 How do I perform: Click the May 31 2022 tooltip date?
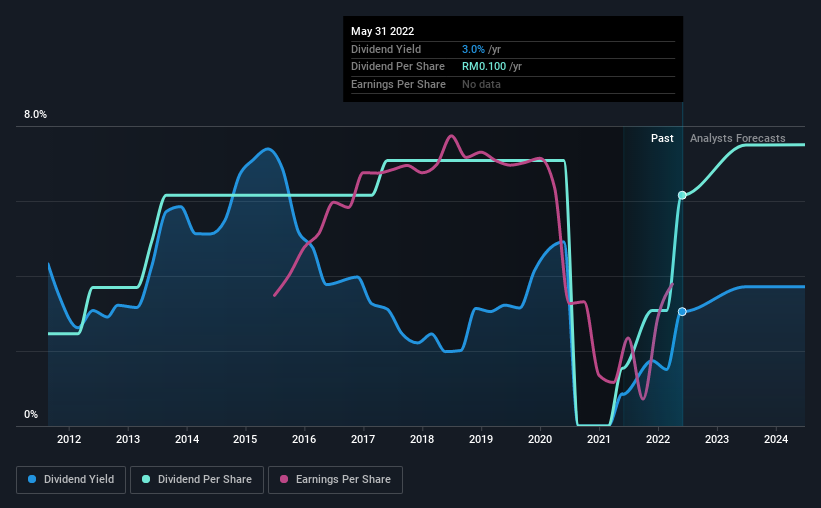pos(382,31)
